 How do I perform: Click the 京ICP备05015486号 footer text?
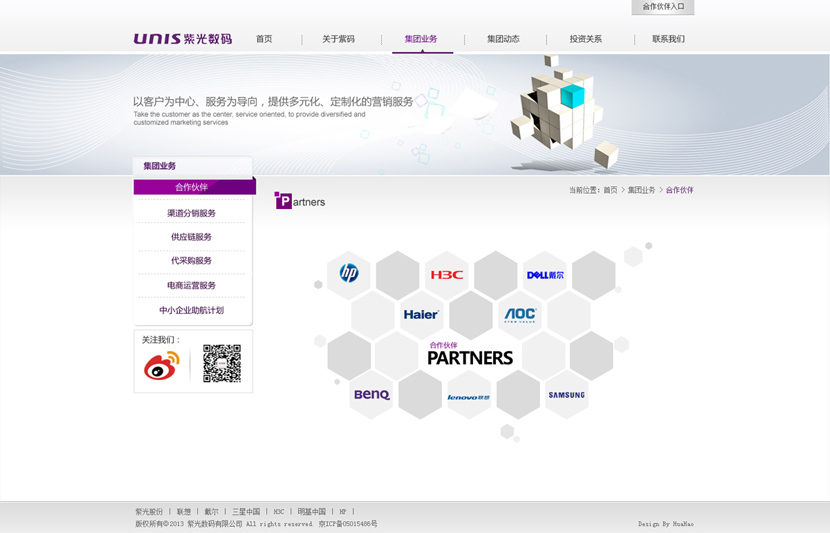[348, 523]
